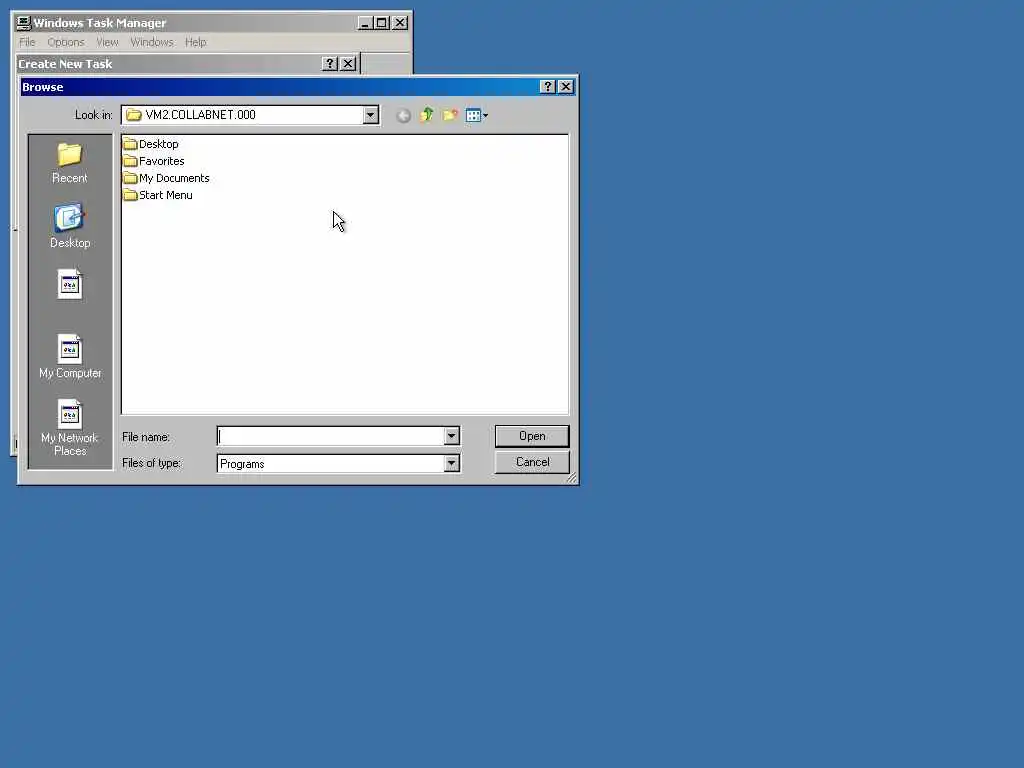Go to Desktop in the places bar
Image resolution: width=1024 pixels, height=768 pixels.
pyautogui.click(x=70, y=226)
